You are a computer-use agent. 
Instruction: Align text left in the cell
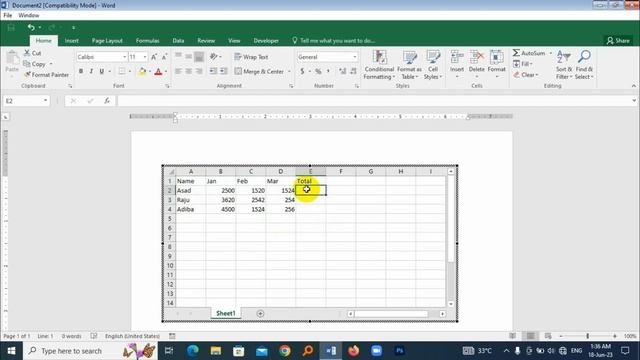[x=178, y=71]
